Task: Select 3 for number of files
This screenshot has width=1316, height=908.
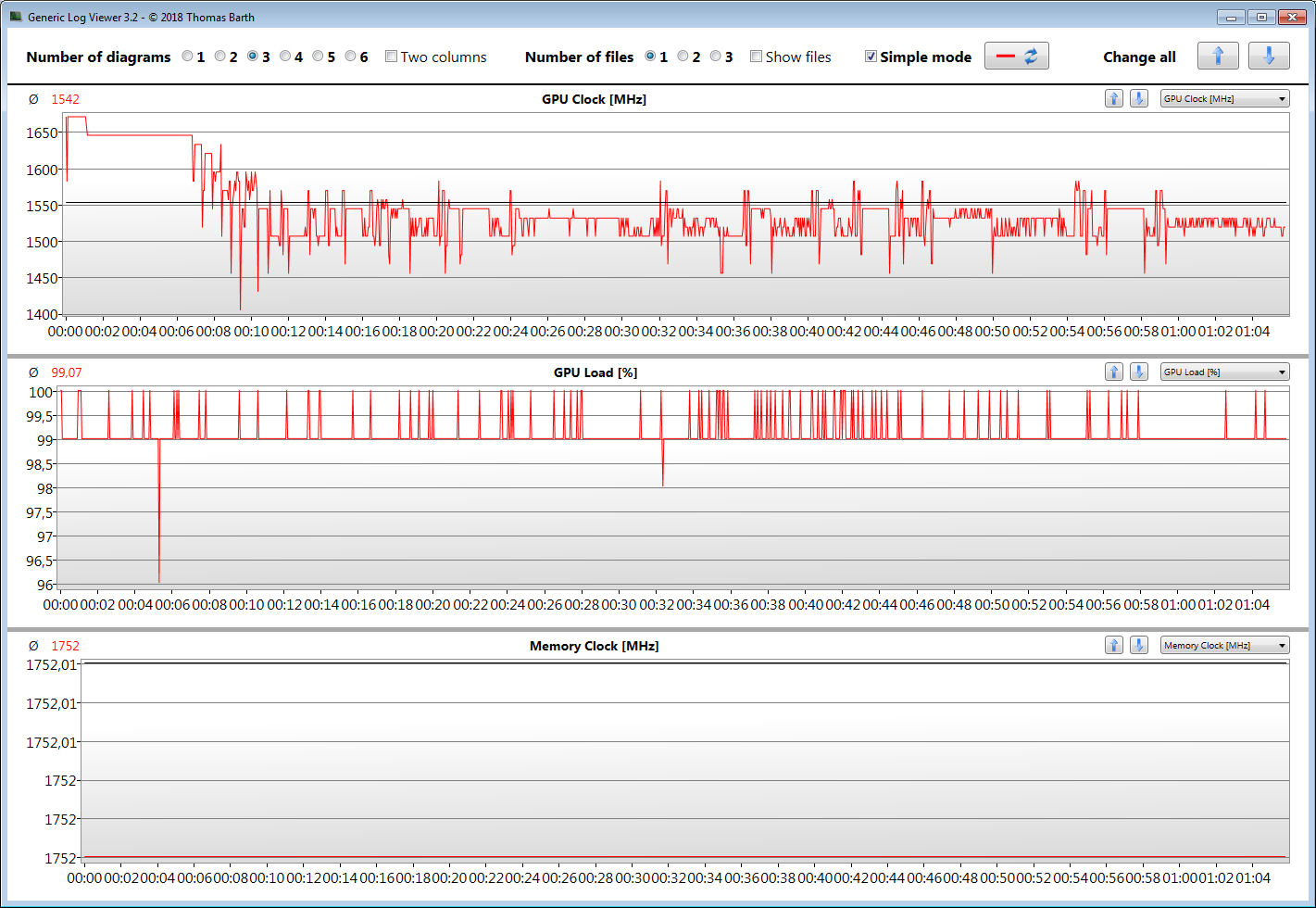Action: (x=715, y=57)
